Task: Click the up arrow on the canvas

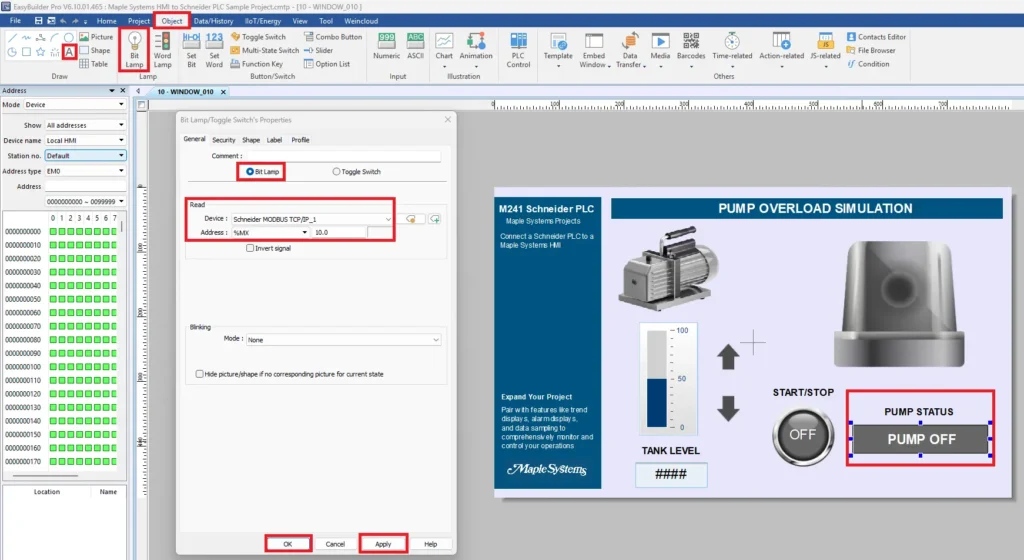Action: (x=728, y=357)
